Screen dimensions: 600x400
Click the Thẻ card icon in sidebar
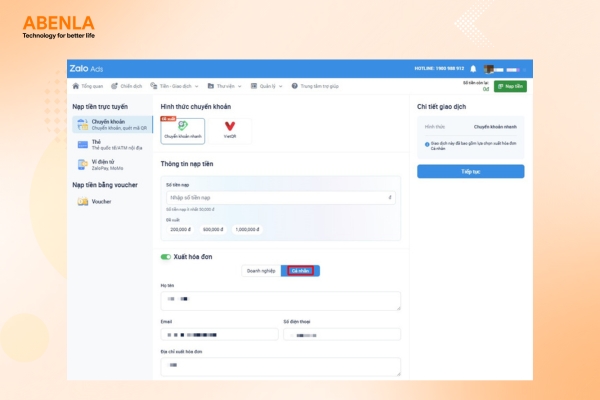(x=83, y=145)
